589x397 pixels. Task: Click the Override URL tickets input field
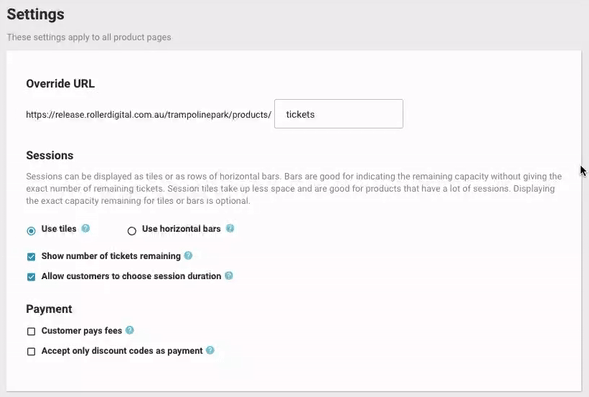(339, 114)
